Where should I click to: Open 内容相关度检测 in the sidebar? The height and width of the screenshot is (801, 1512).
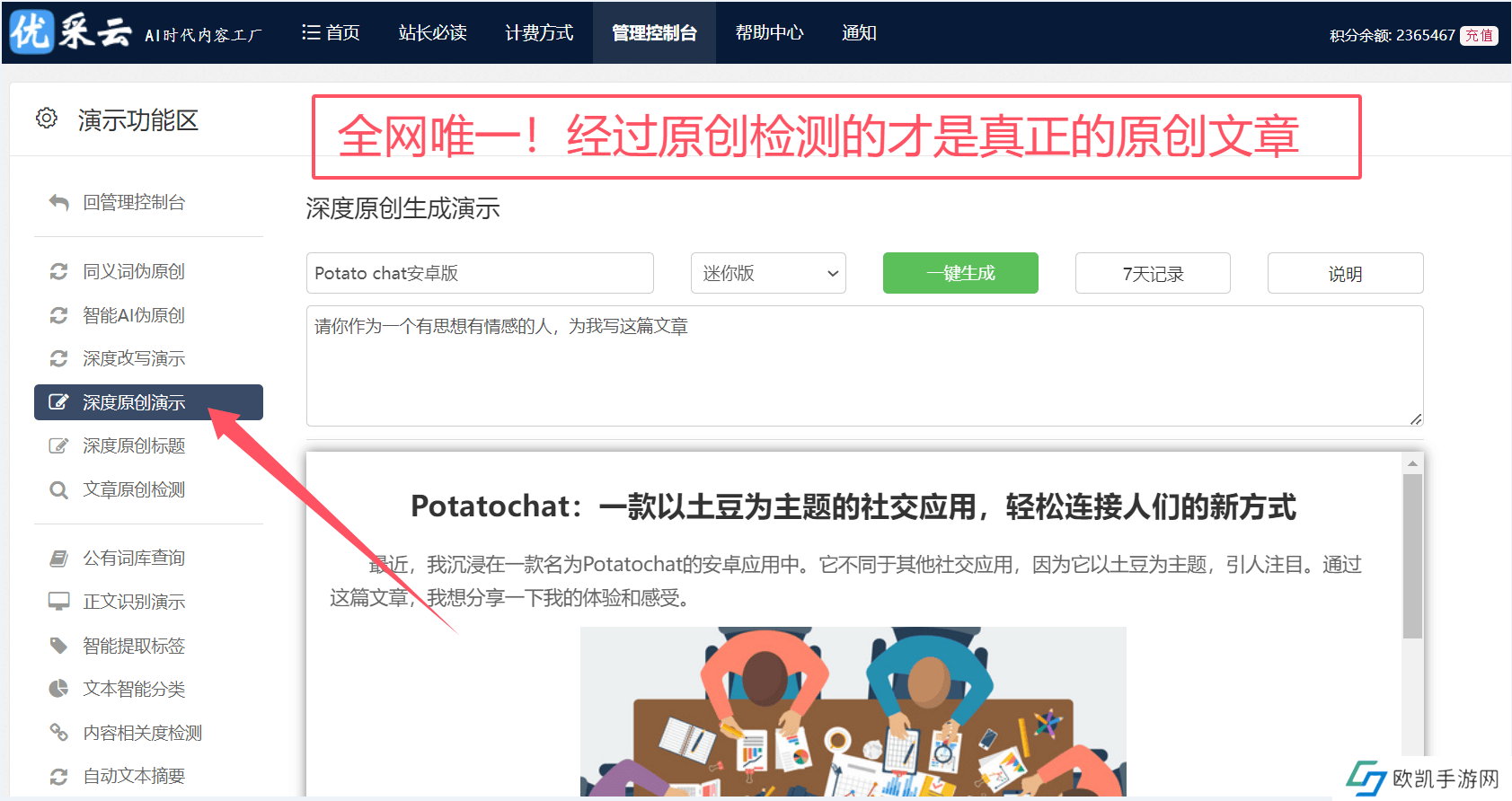click(x=142, y=733)
